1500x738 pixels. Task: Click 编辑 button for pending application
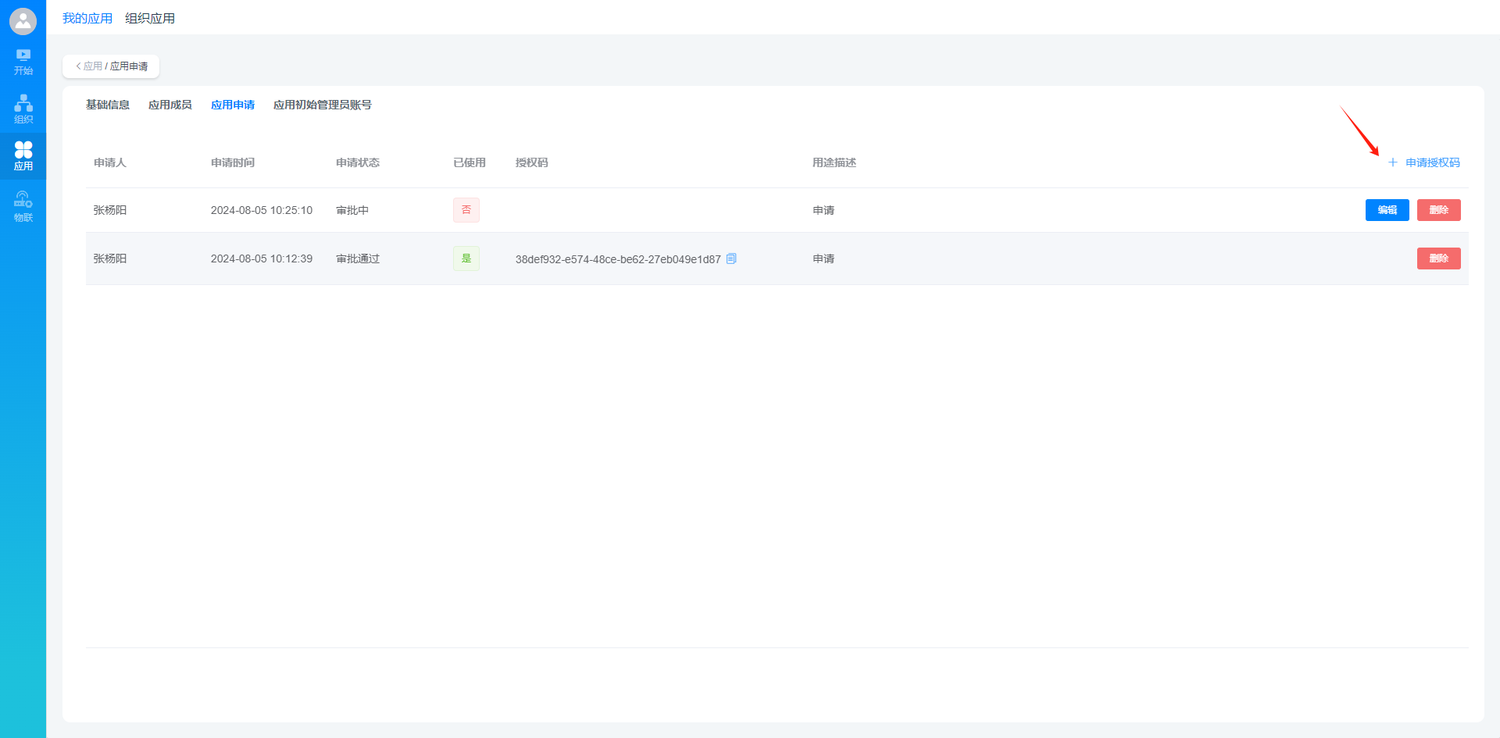[1387, 210]
